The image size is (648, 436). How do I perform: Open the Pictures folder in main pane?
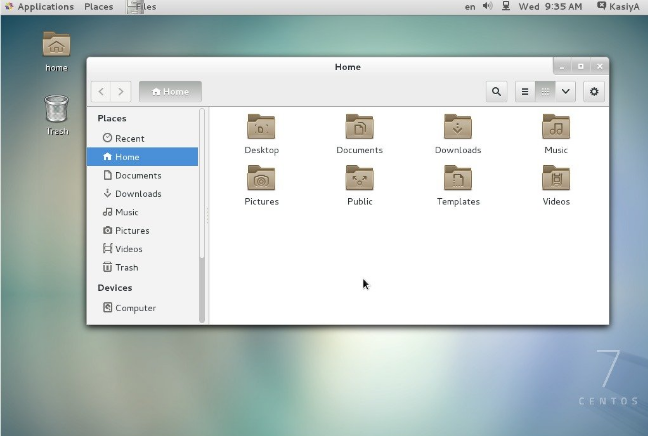pyautogui.click(x=261, y=179)
